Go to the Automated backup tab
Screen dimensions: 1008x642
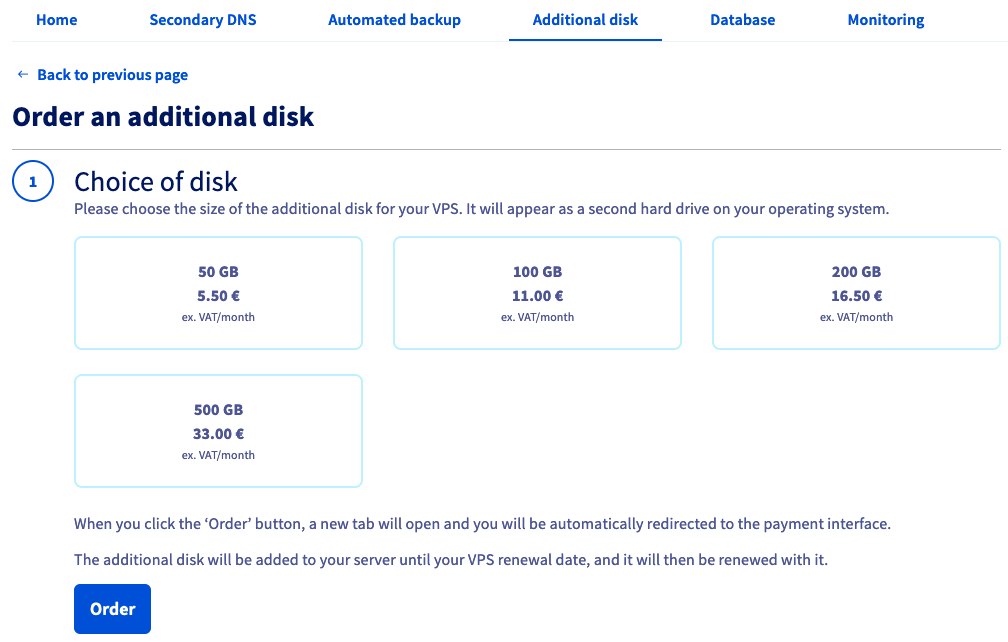pyautogui.click(x=394, y=20)
